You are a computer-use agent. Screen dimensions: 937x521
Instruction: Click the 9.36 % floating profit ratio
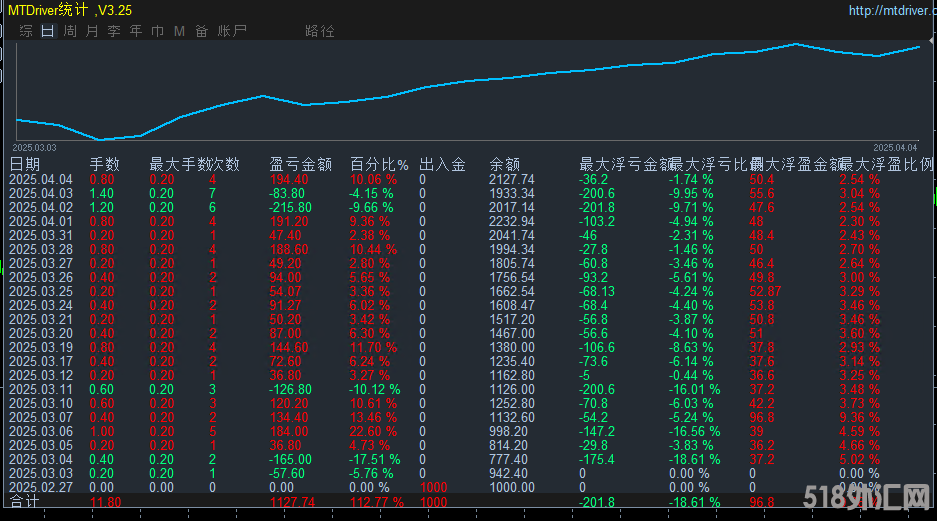[859, 418]
